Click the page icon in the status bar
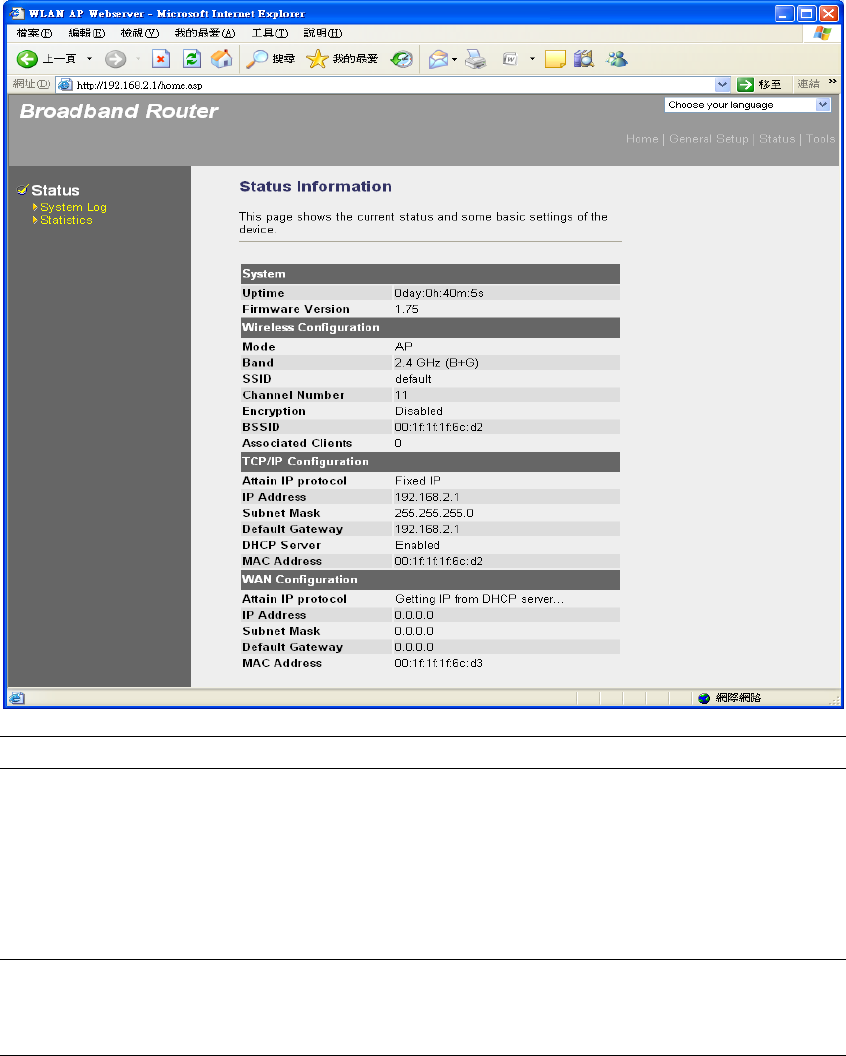This screenshot has height=1056, width=846. (x=17, y=698)
